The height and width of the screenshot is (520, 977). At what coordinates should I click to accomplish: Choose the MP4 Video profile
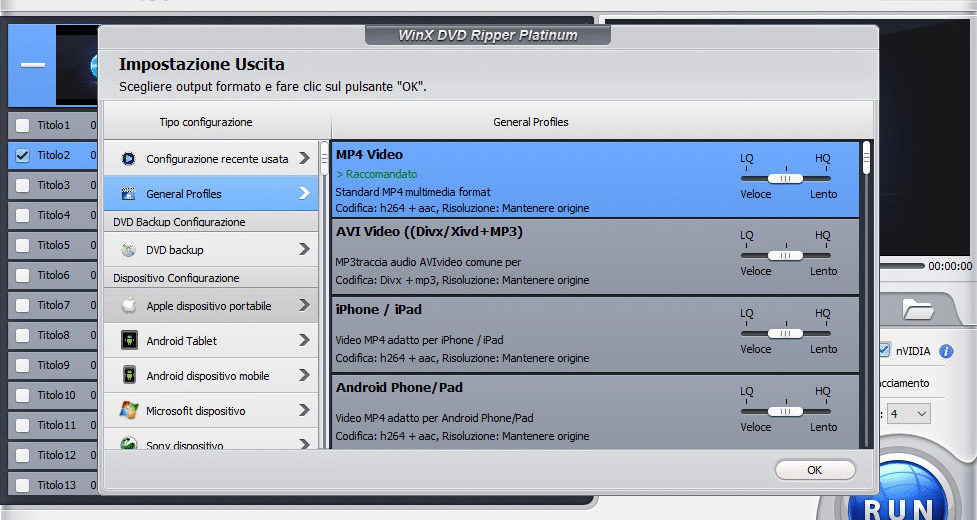tap(595, 179)
